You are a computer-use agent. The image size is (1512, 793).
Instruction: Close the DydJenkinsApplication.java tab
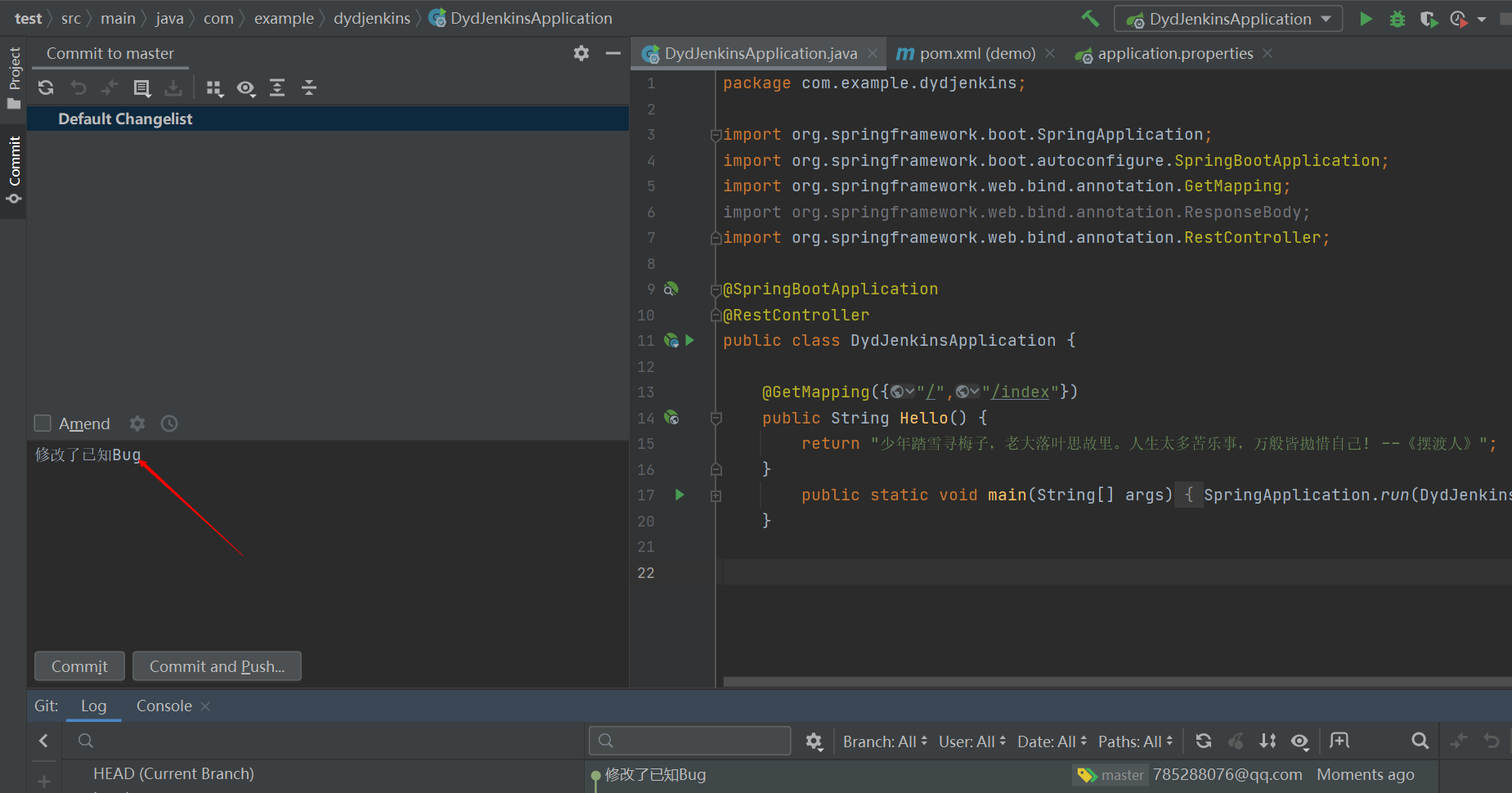click(873, 53)
